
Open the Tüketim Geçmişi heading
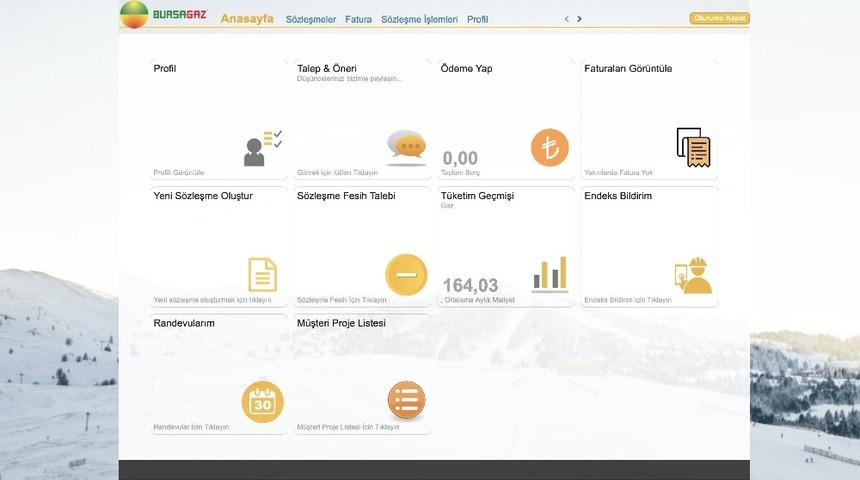click(x=477, y=196)
